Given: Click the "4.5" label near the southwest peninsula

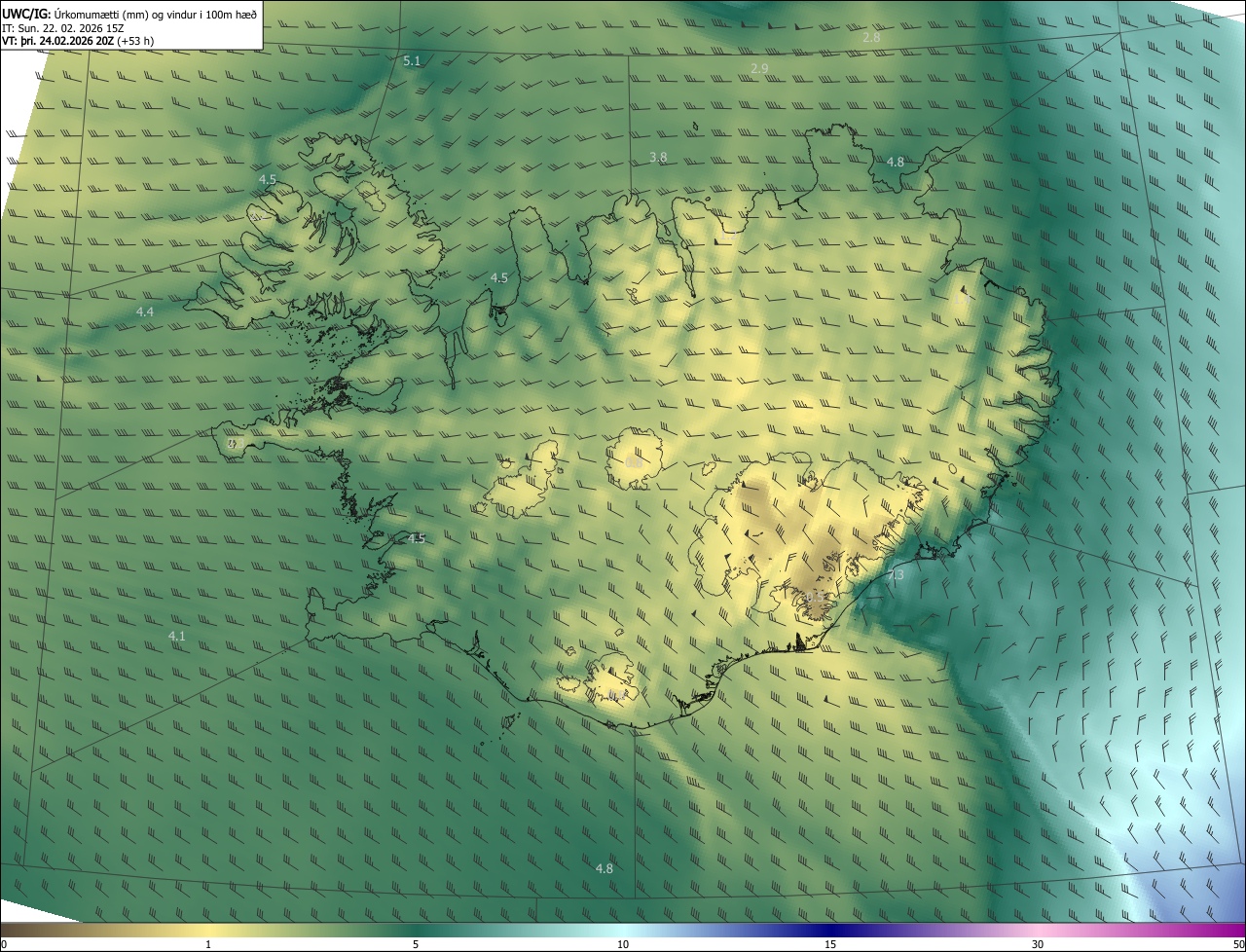Looking at the screenshot, I should (417, 538).
